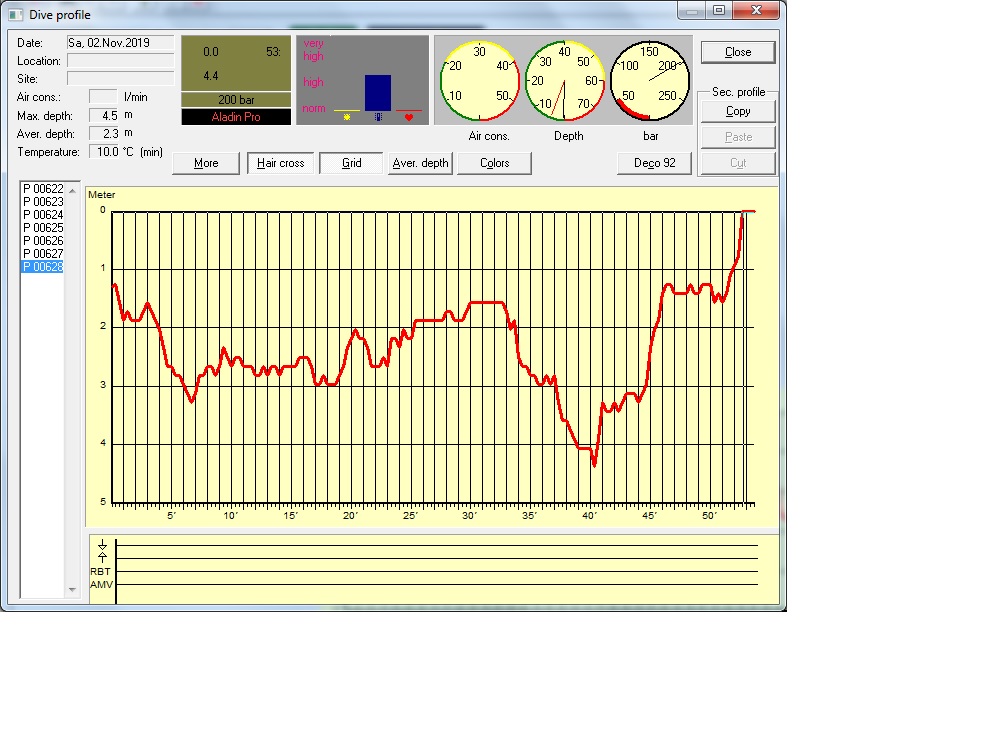
Task: Click the 20' time marker on the axis
Action: 350,515
